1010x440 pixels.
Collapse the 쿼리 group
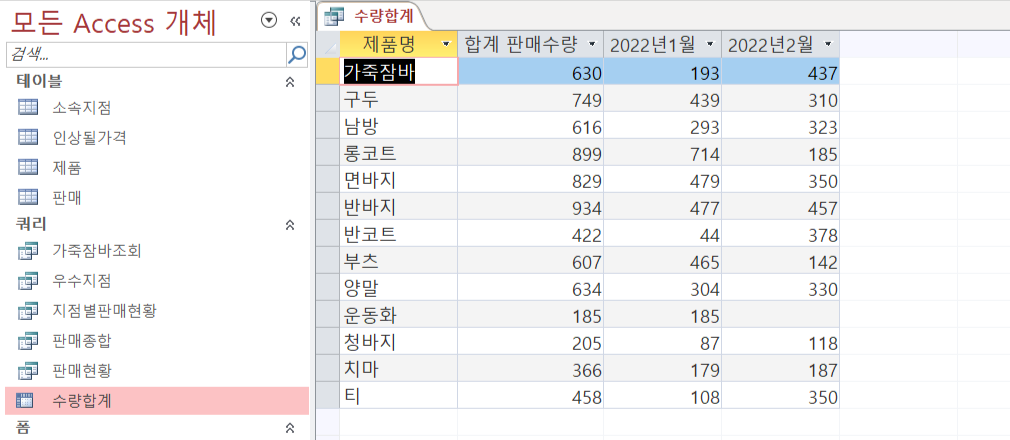coord(290,225)
